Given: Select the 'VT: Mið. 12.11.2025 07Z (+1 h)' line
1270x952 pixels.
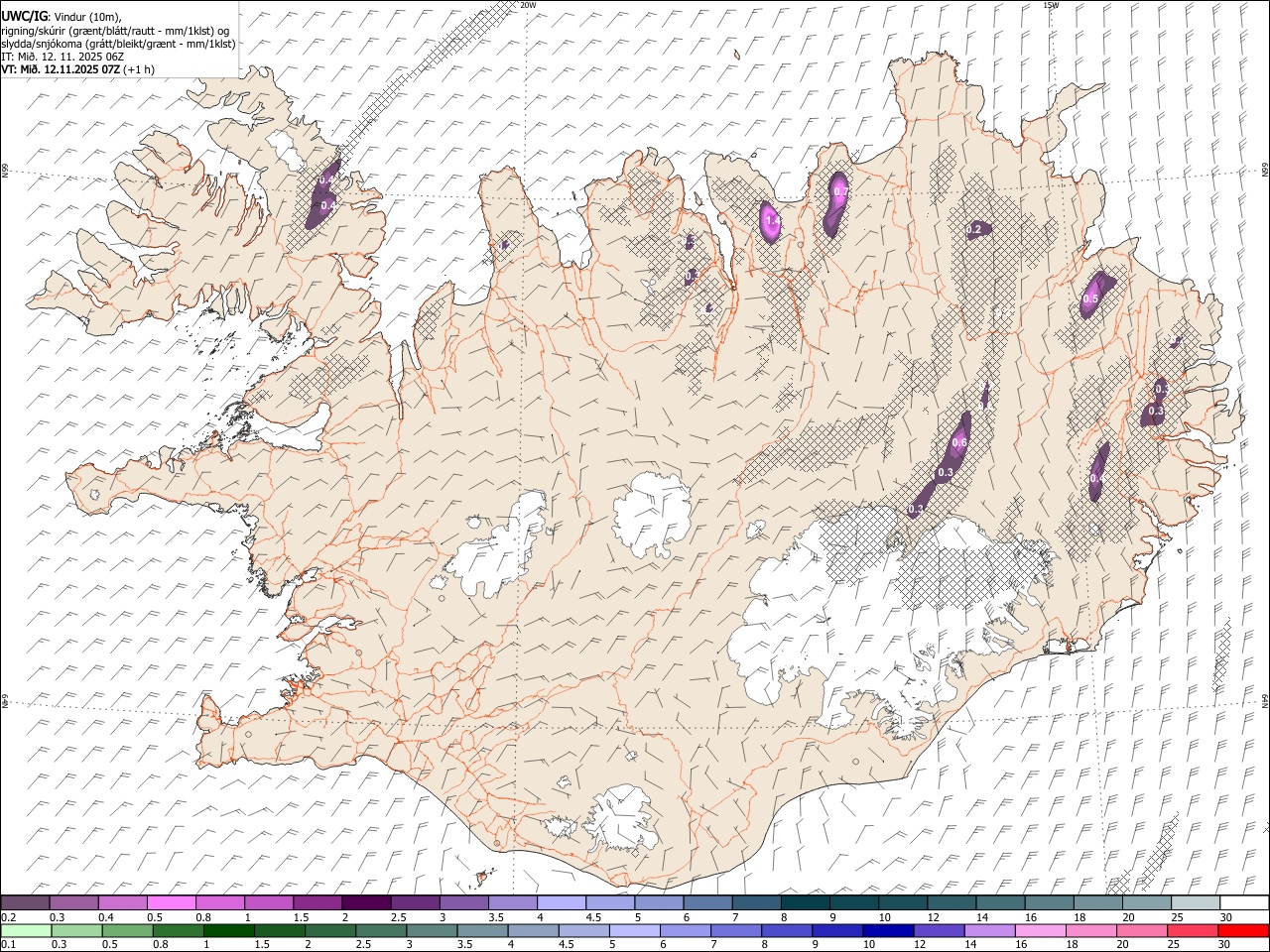Looking at the screenshot, I should click(x=77, y=69).
